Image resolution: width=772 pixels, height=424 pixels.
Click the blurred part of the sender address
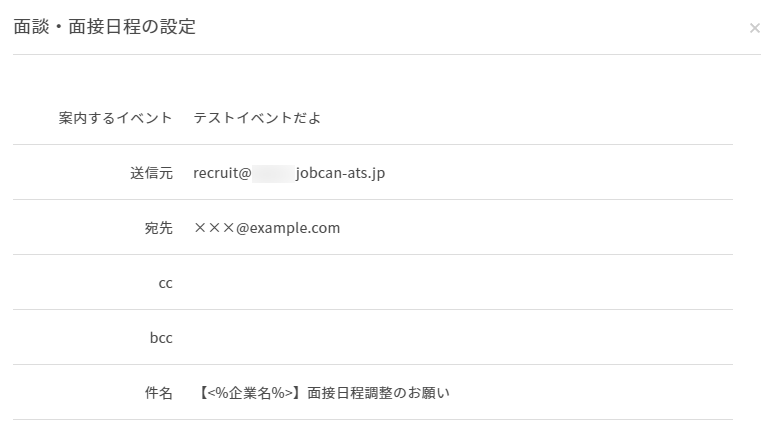point(272,173)
